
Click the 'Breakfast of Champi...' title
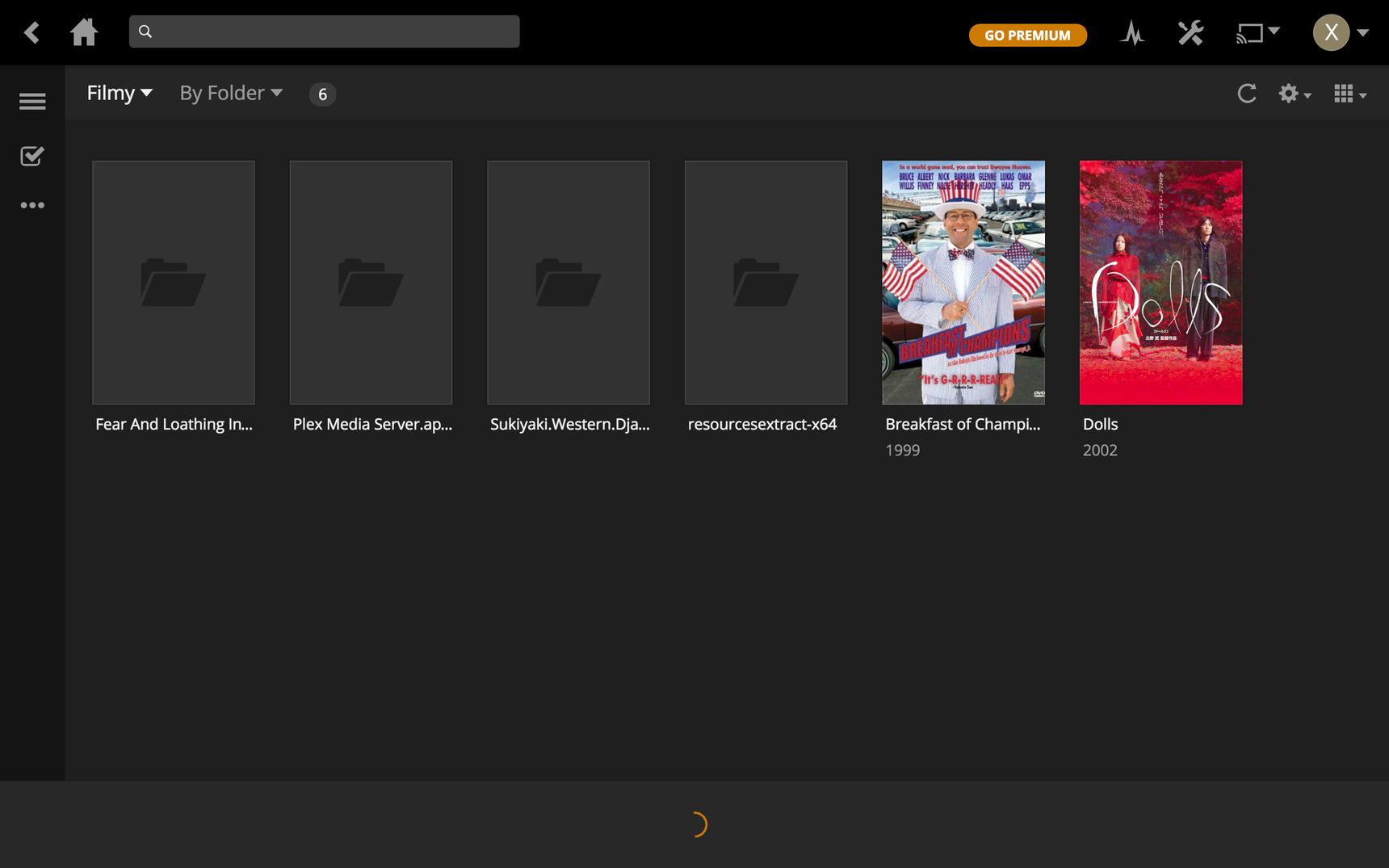click(x=963, y=425)
